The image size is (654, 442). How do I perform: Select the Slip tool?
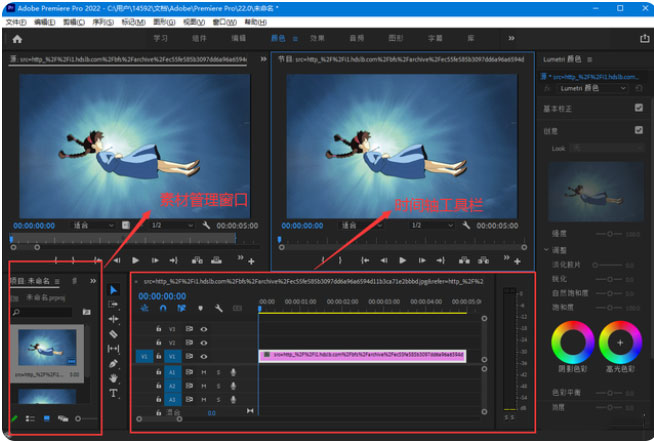click(x=113, y=349)
